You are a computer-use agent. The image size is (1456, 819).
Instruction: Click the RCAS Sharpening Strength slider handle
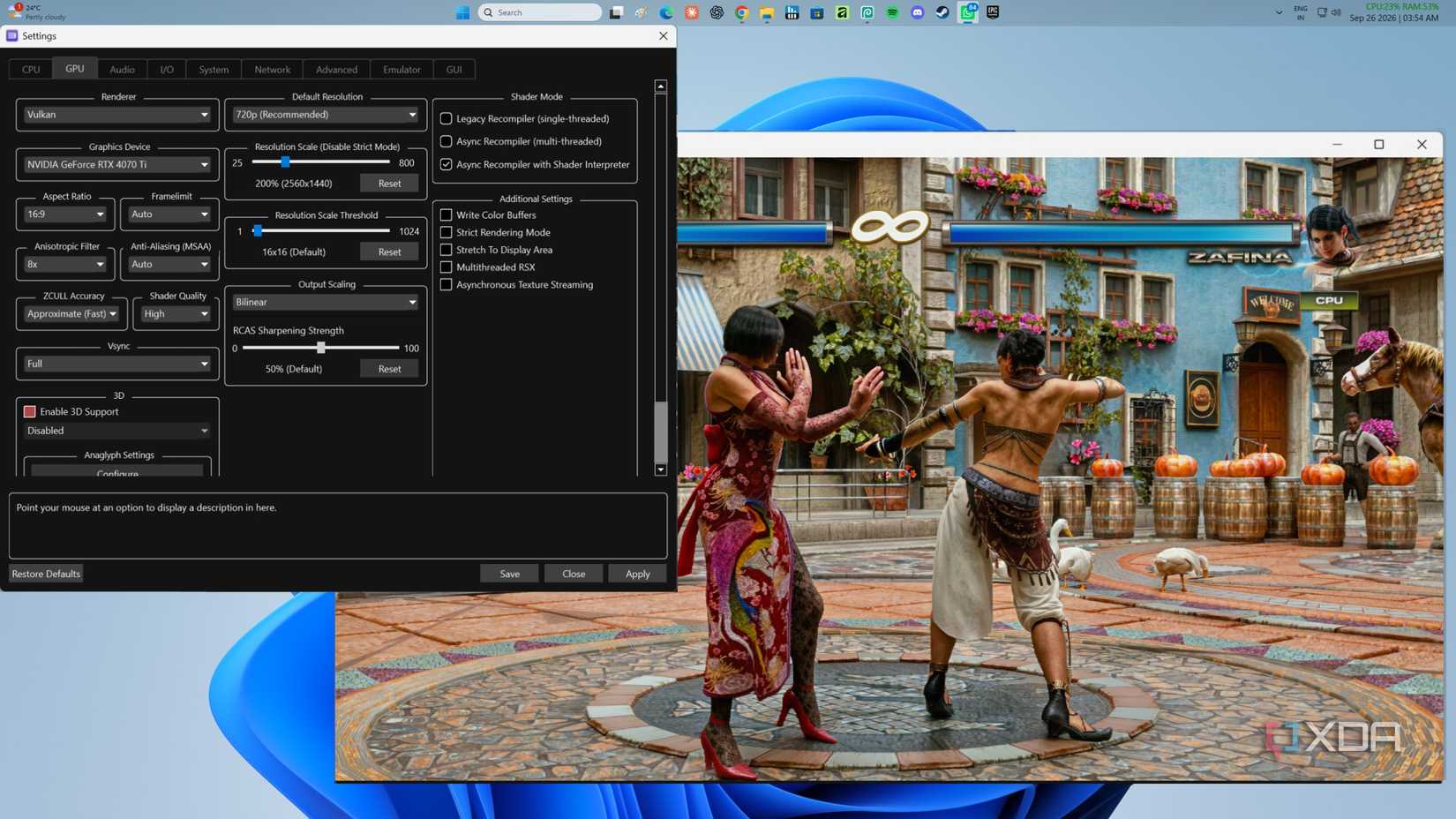(x=321, y=348)
